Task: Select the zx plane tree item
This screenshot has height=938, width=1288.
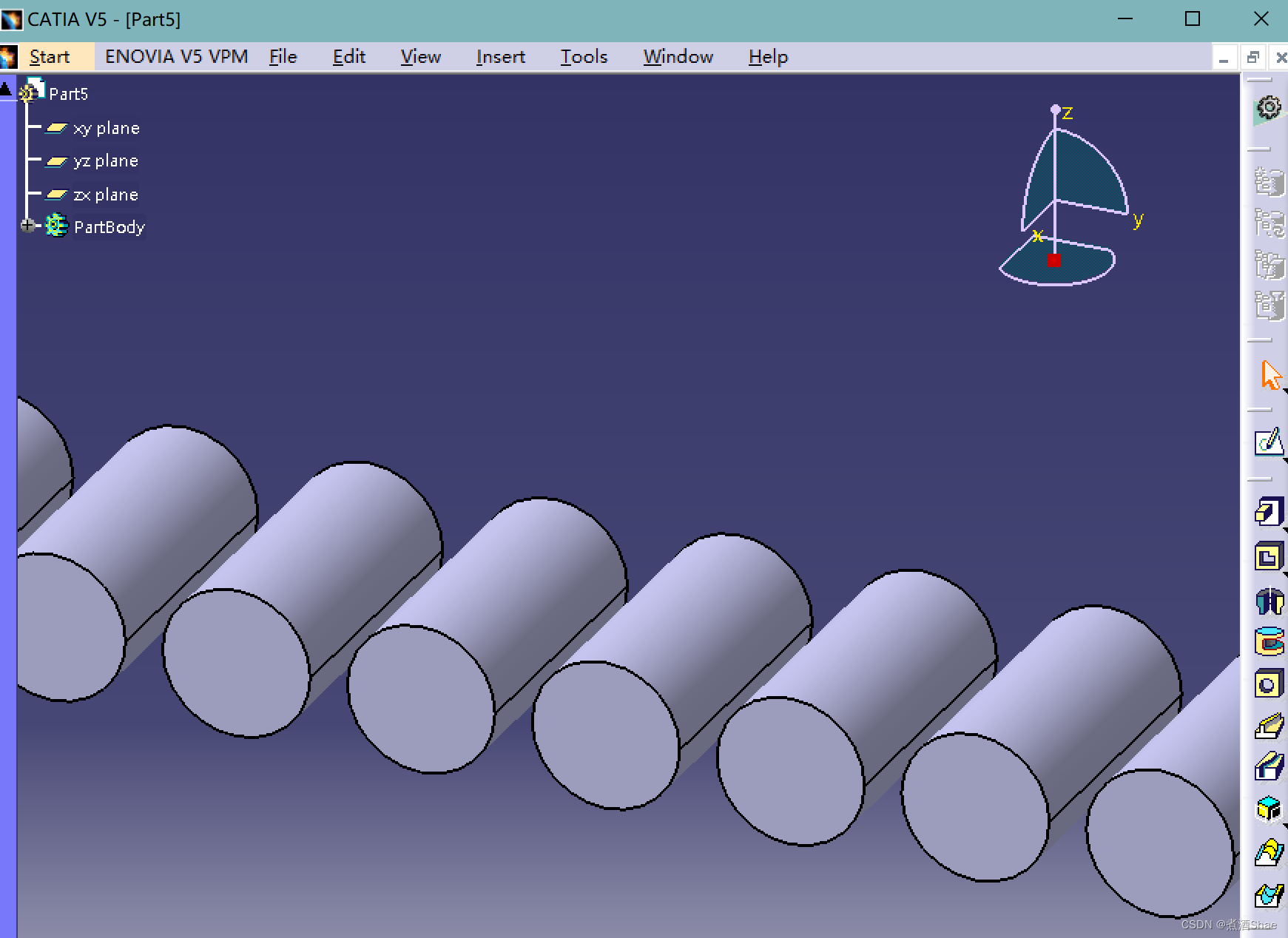Action: click(106, 195)
